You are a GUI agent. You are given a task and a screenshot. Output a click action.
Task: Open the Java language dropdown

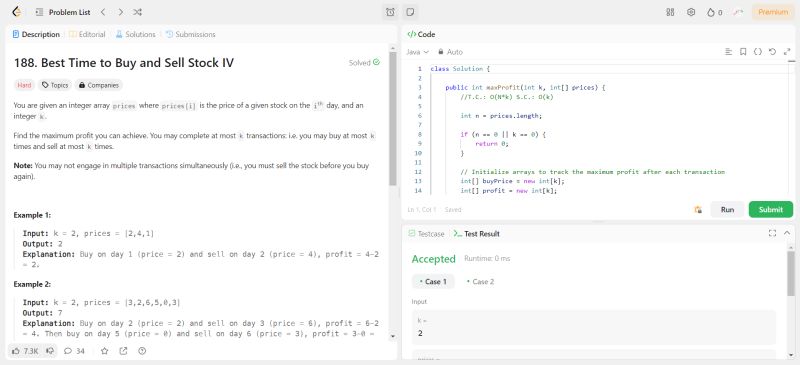pyautogui.click(x=417, y=52)
